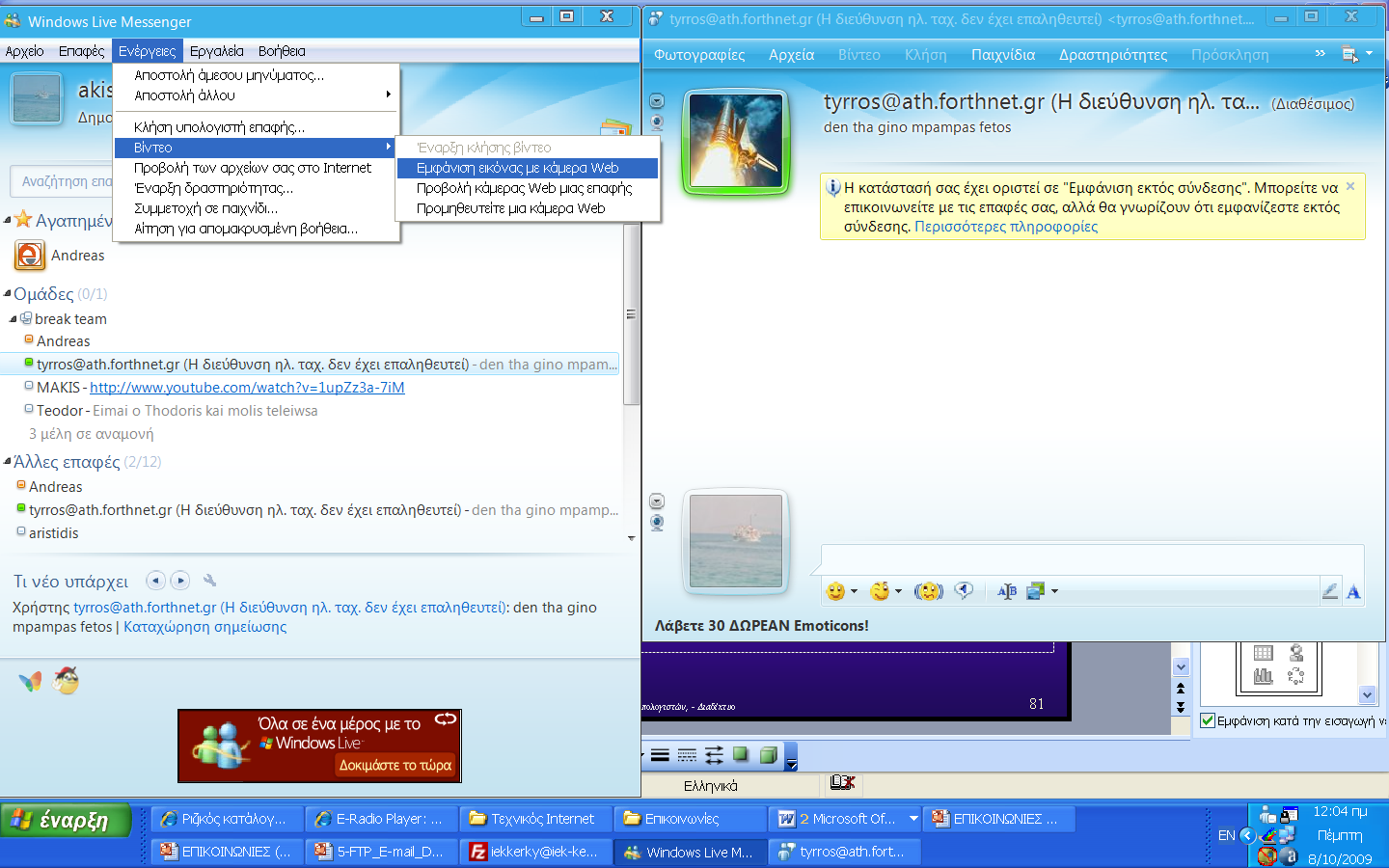Image resolution: width=1389 pixels, height=868 pixels.
Task: Click 3-D style green cube icon
Action: tap(769, 755)
